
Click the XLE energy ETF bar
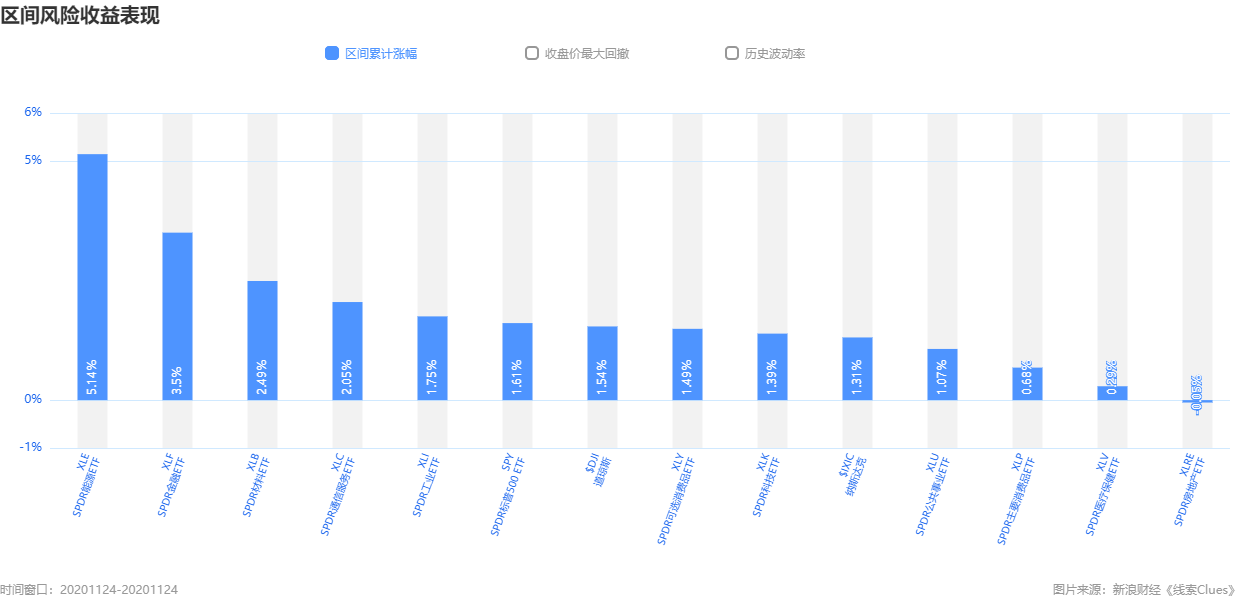(93, 277)
